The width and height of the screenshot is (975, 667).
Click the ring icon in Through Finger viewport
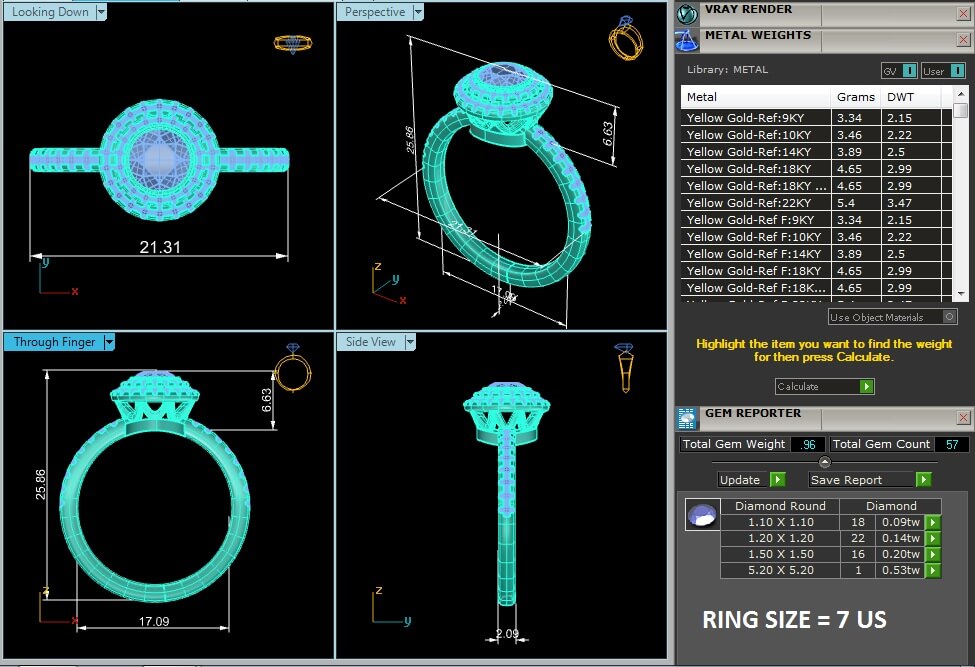tap(292, 369)
